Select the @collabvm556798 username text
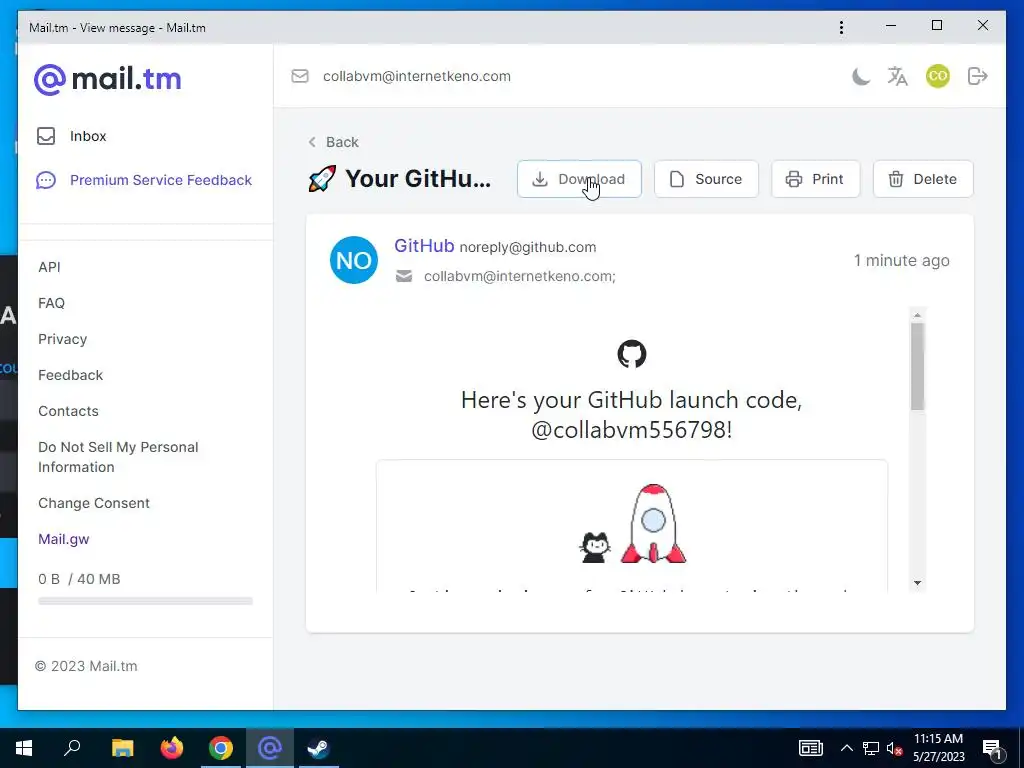Image resolution: width=1024 pixels, height=768 pixels. coord(631,430)
